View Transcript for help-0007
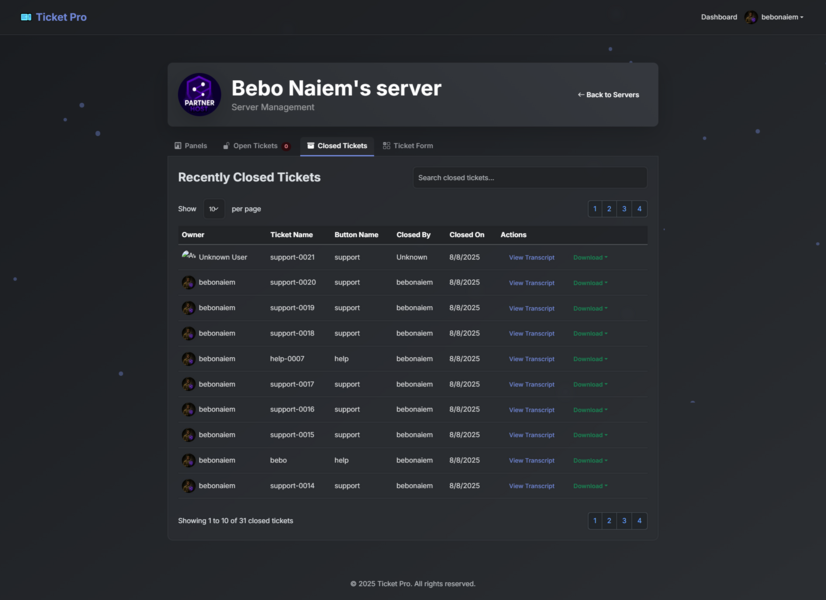 coord(532,359)
